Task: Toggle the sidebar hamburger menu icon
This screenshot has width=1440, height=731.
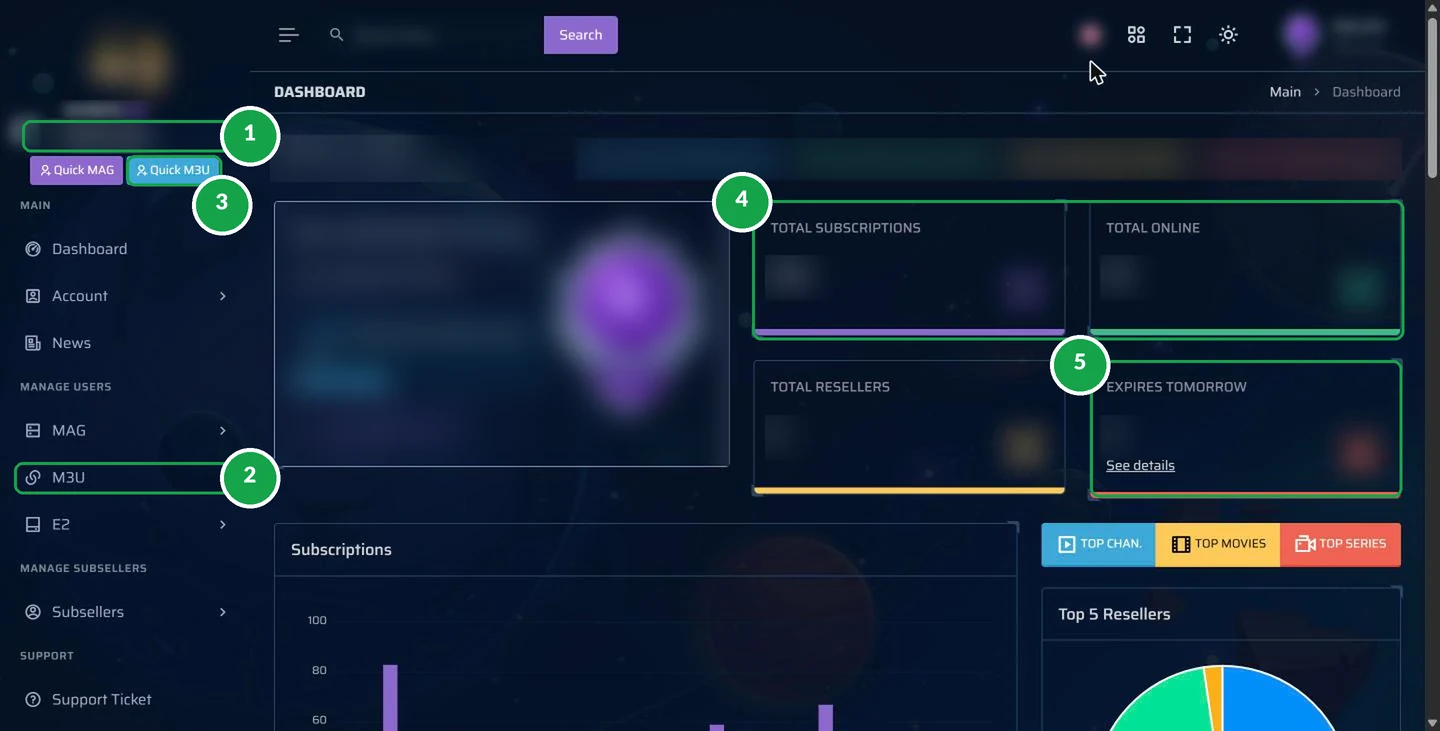Action: [288, 35]
